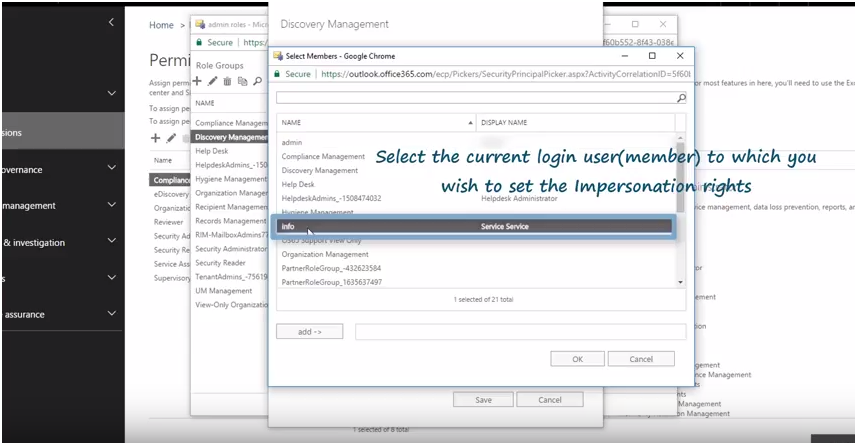The width and height of the screenshot is (855, 443).
Task: Click the sort arrow in the NAME column header
Action: [471, 123]
